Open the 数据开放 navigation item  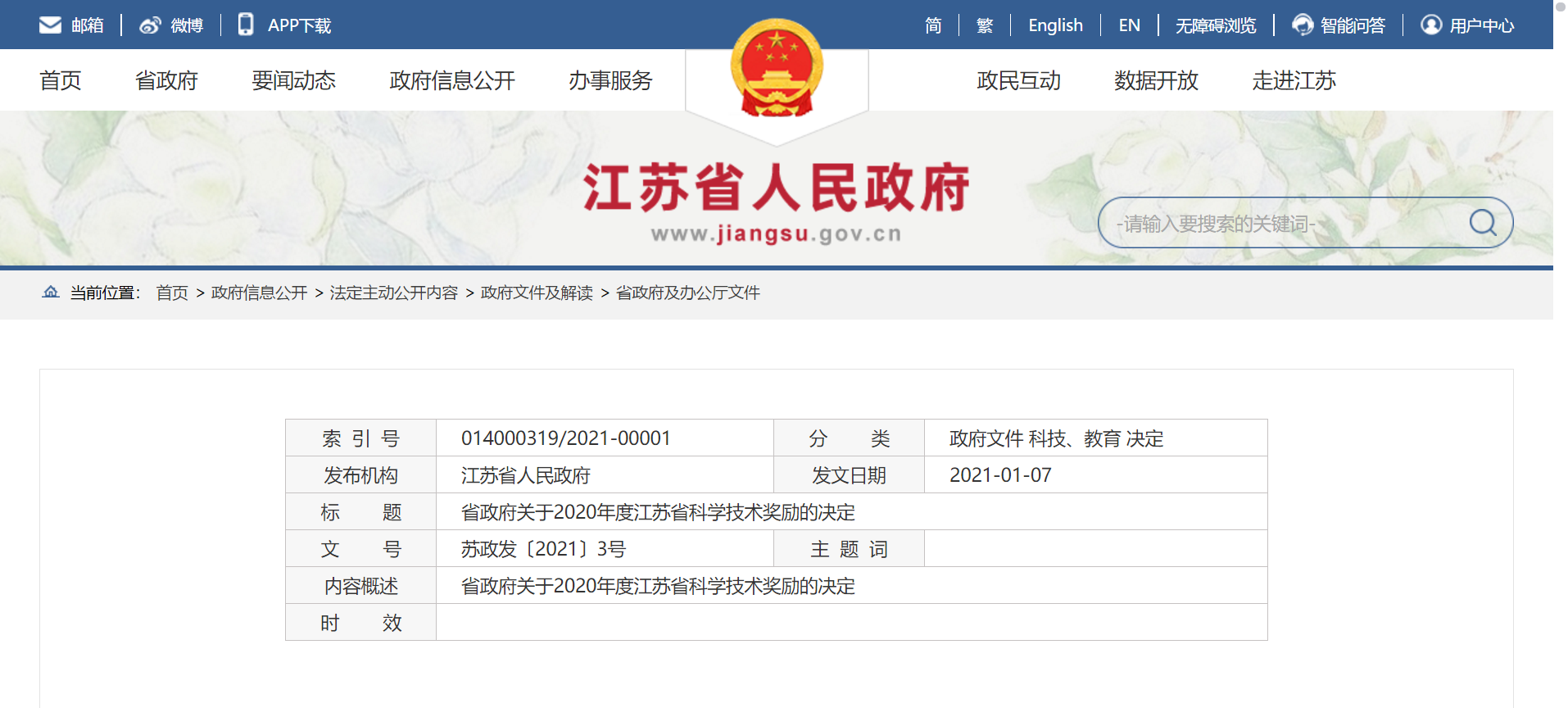1156,80
